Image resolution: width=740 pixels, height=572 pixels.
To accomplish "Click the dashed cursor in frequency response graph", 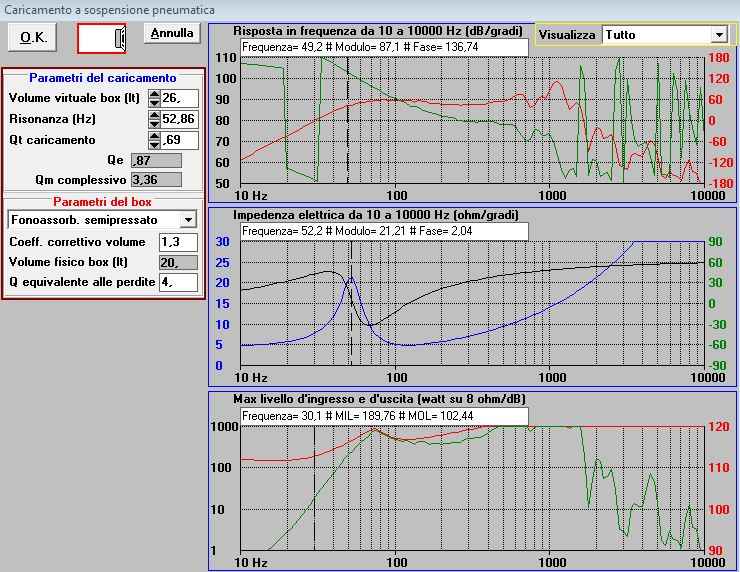I will click(x=348, y=120).
